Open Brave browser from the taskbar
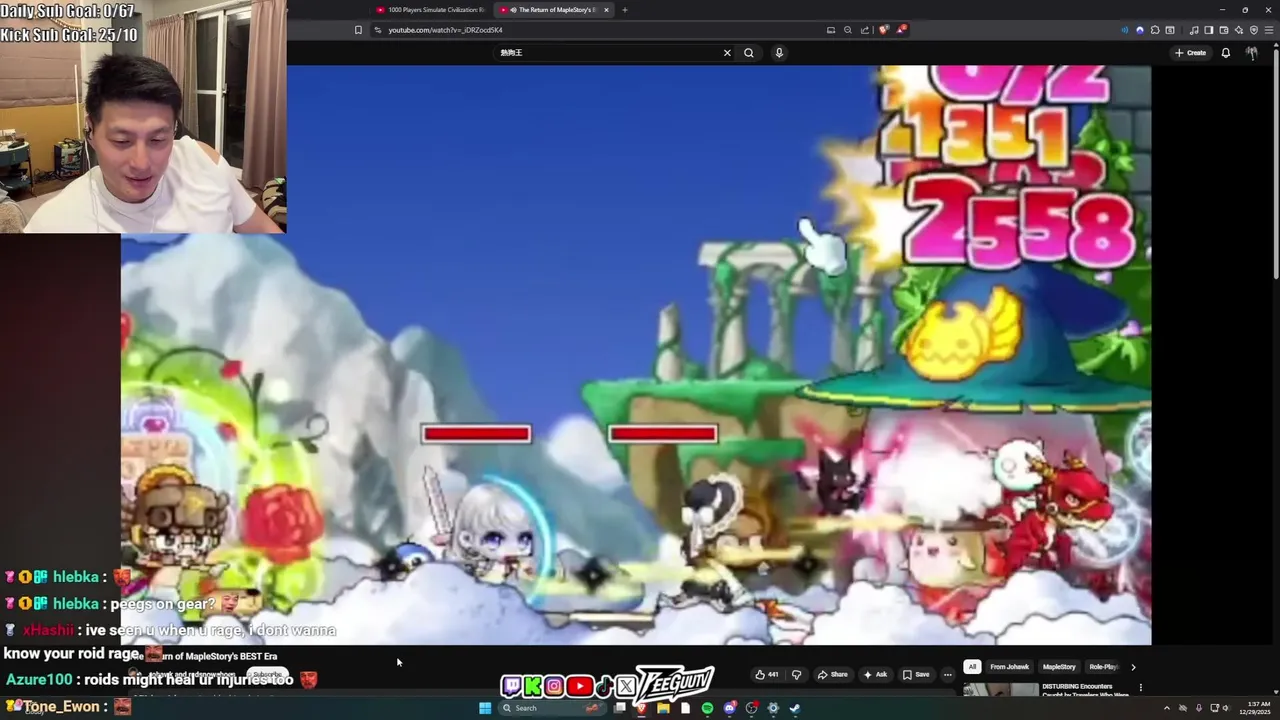1280x720 pixels. pos(642,708)
